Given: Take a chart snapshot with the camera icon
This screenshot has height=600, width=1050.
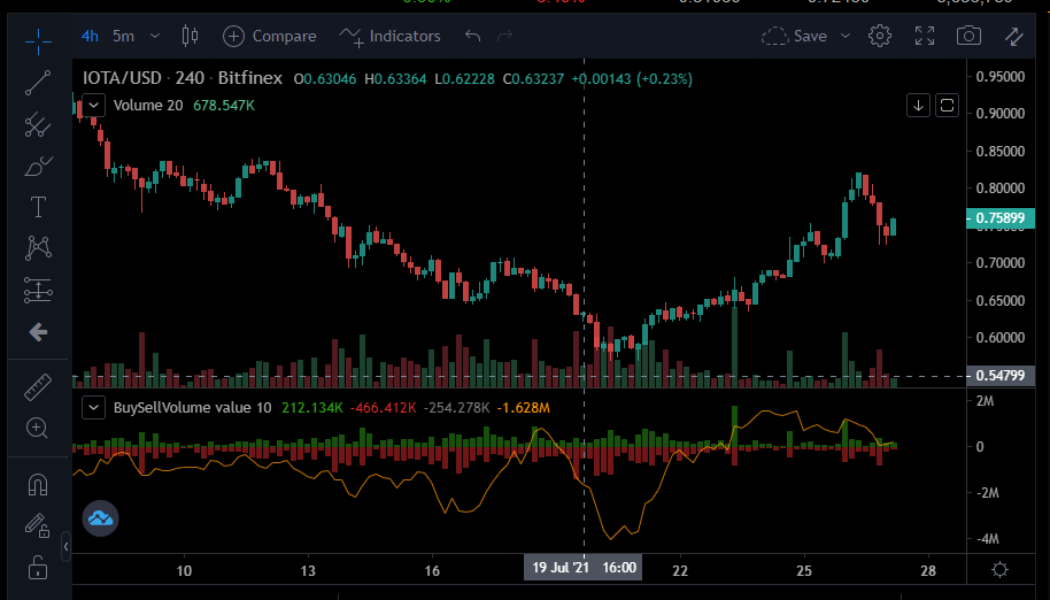Looking at the screenshot, I should 968,35.
